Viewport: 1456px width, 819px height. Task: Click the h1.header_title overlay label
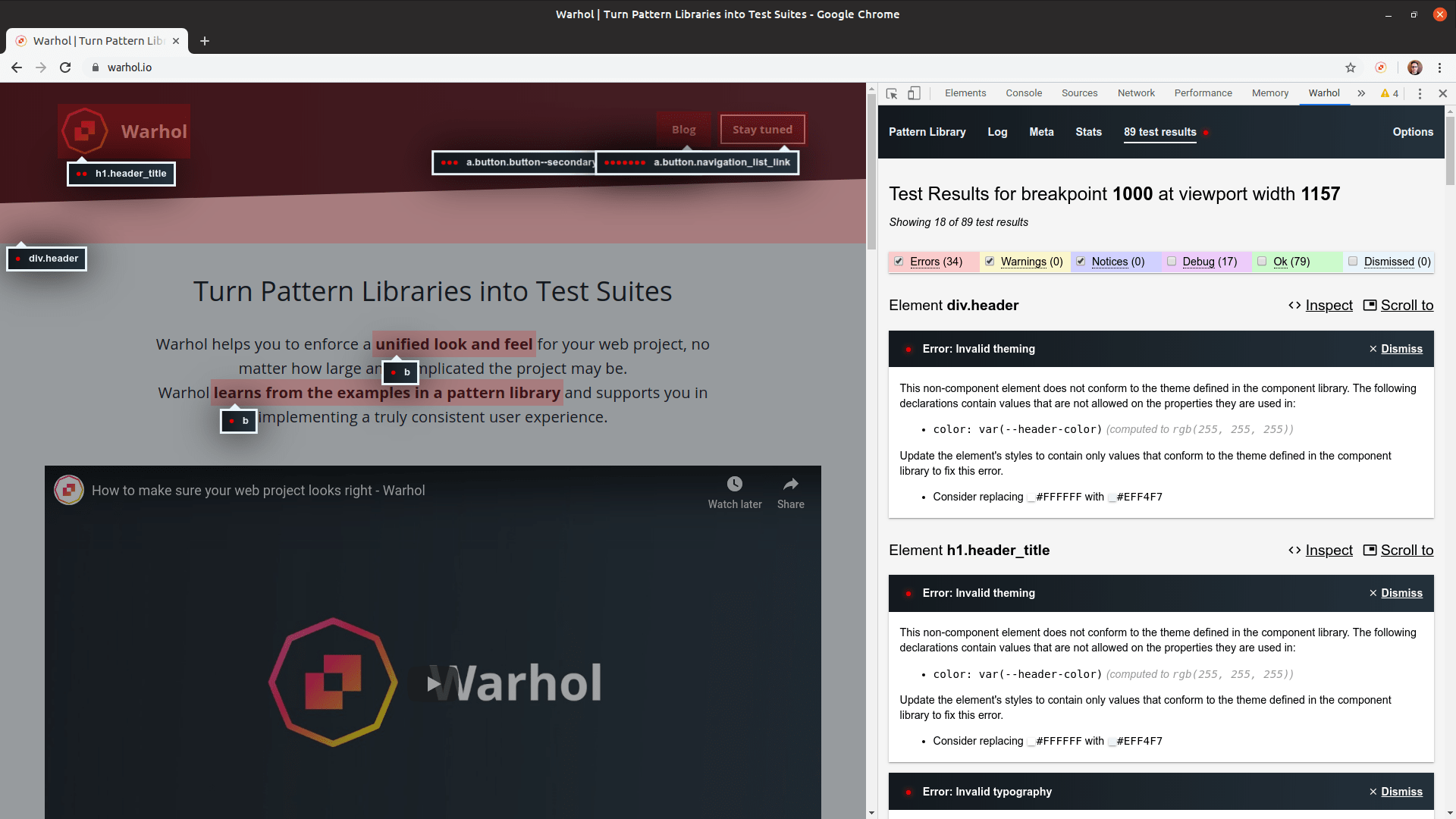121,174
